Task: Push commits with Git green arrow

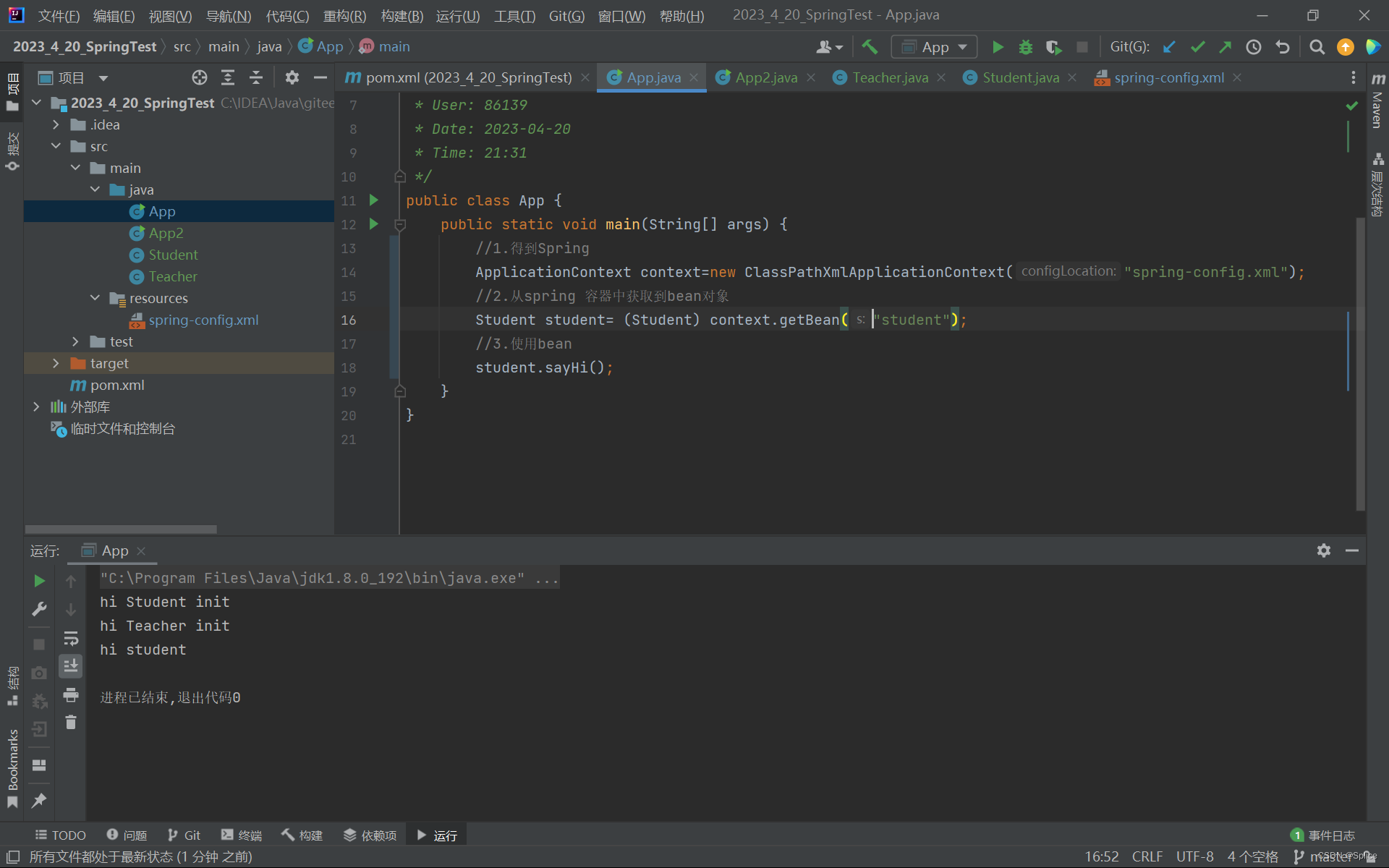Action: pyautogui.click(x=1225, y=47)
